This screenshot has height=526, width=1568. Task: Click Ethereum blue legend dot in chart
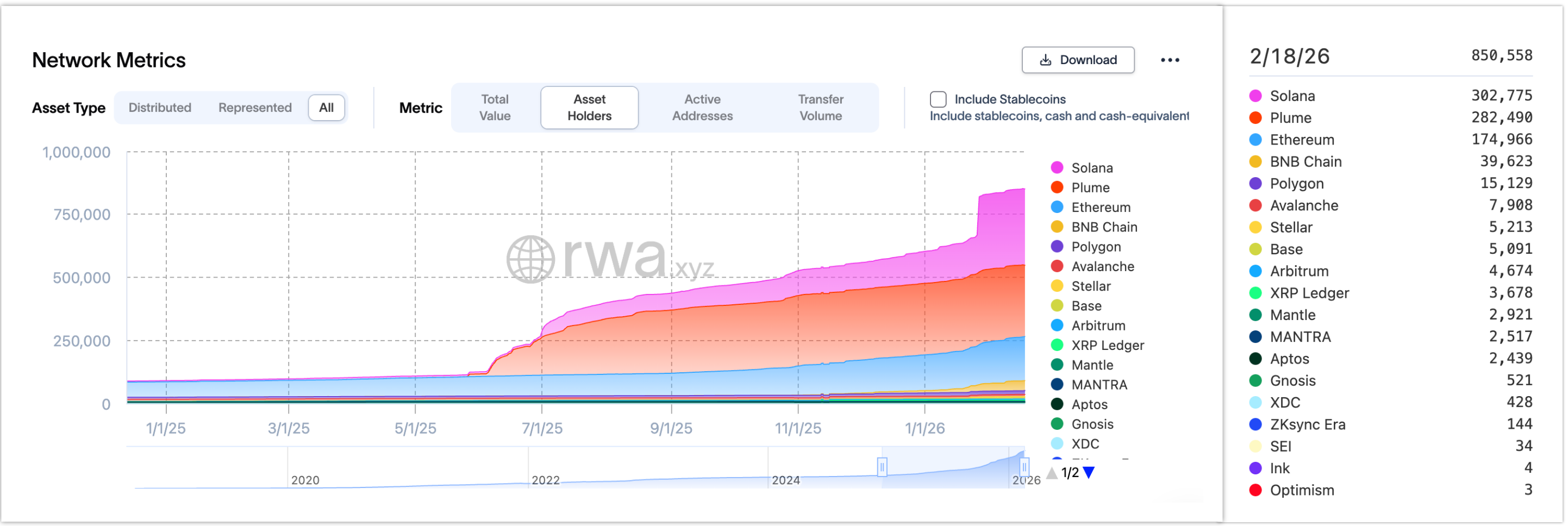(1057, 208)
